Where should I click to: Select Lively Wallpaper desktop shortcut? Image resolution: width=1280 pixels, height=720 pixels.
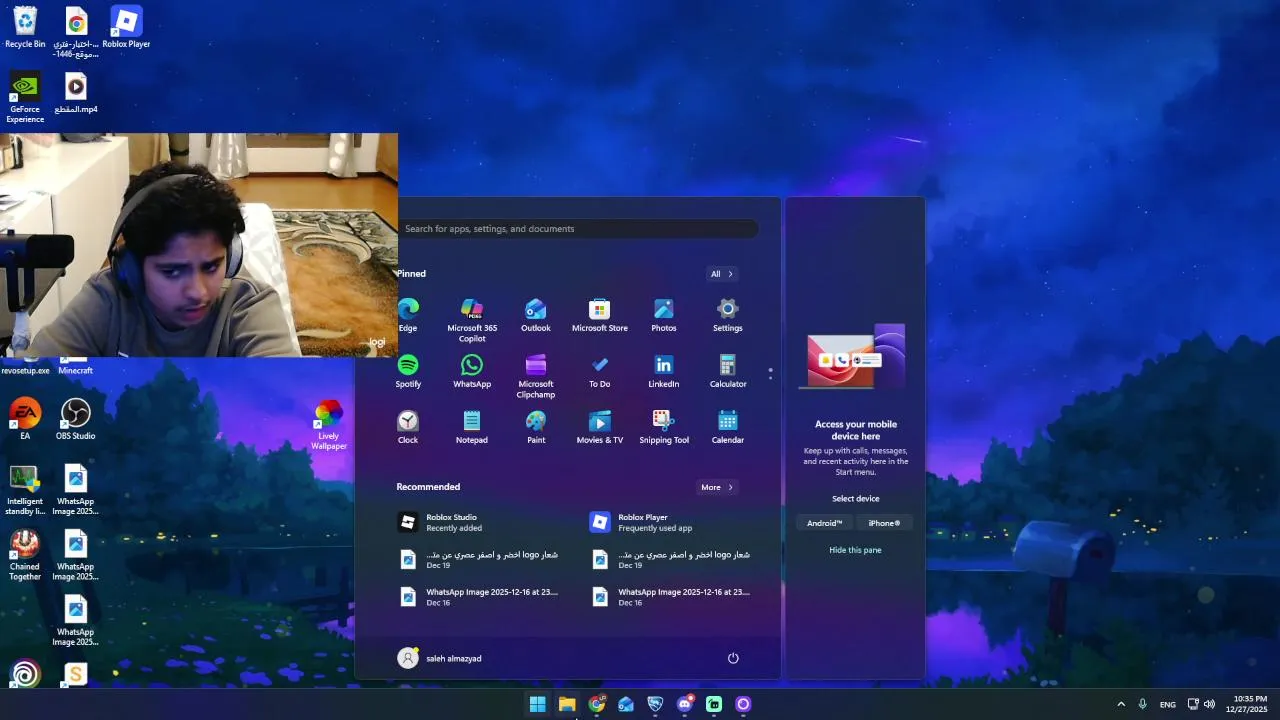pos(329,425)
